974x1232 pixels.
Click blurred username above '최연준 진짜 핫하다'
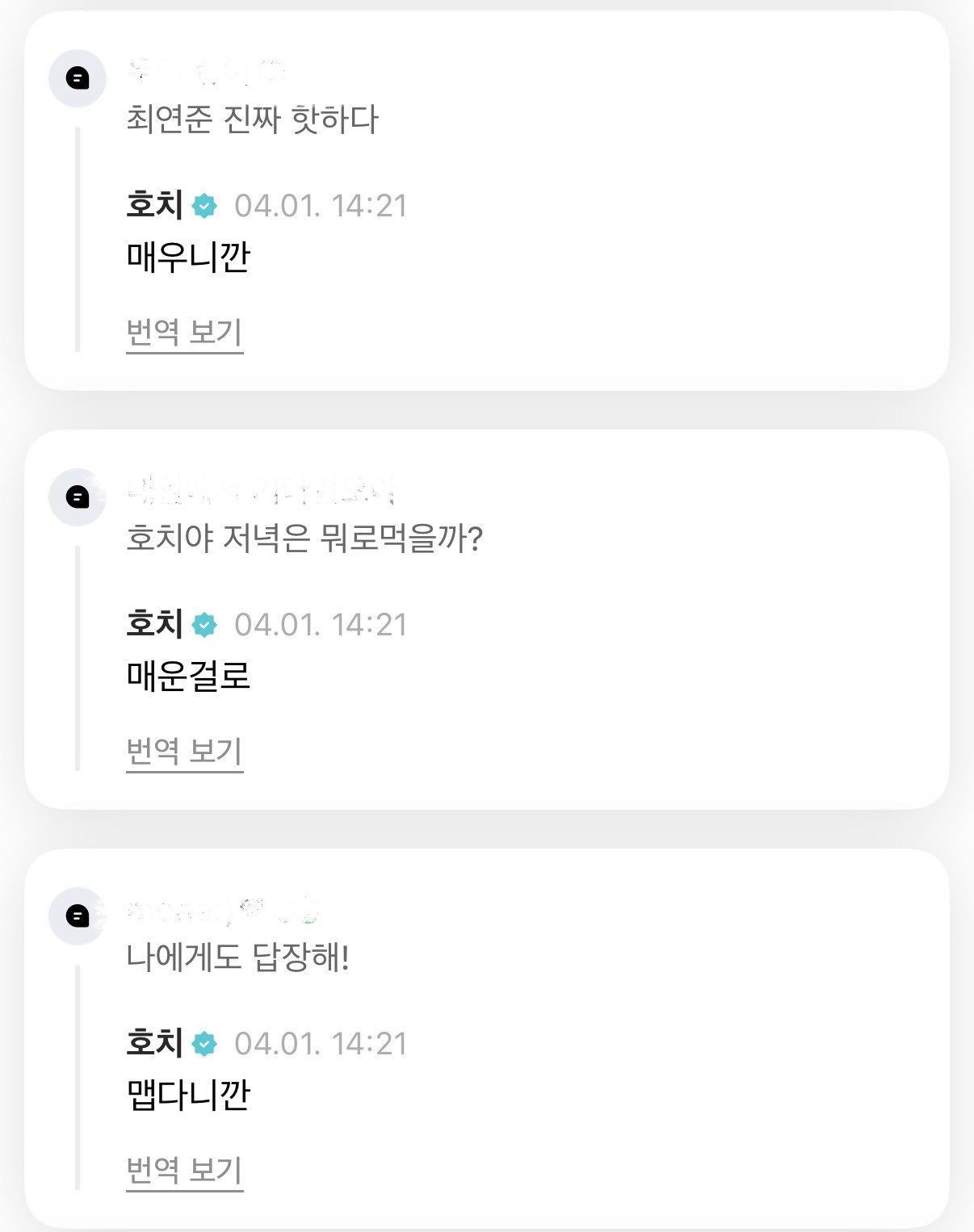coord(207,73)
